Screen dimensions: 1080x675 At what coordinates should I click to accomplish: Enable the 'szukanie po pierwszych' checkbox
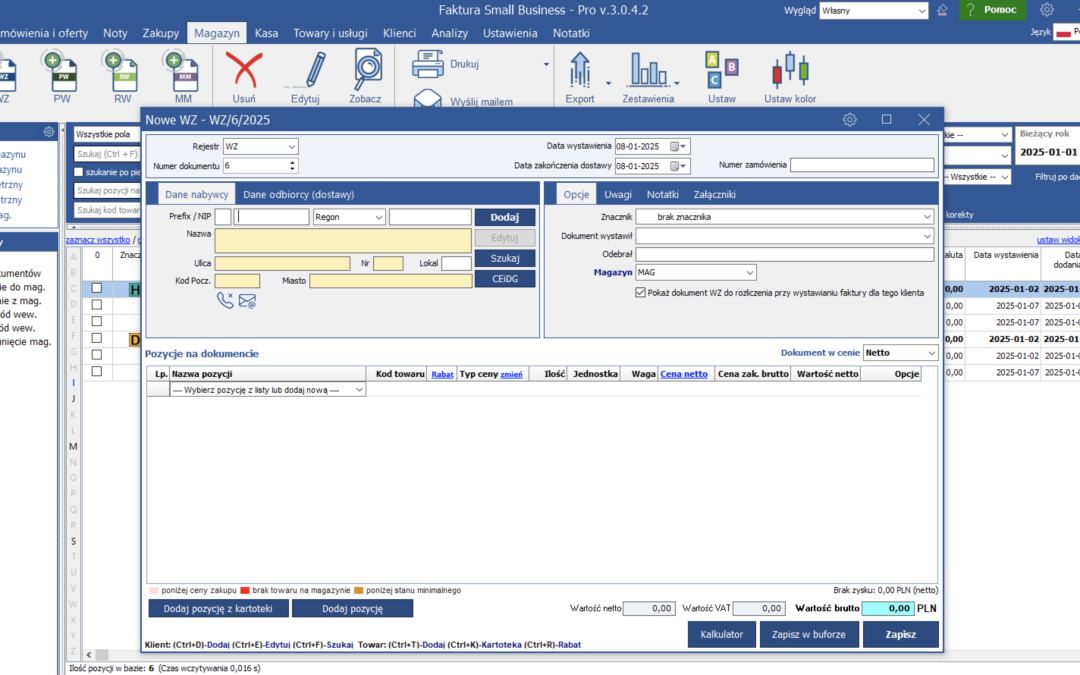80,173
